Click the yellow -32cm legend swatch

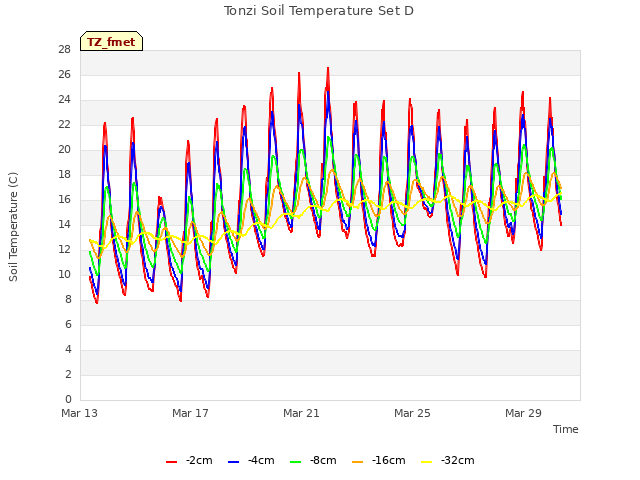tap(427, 462)
